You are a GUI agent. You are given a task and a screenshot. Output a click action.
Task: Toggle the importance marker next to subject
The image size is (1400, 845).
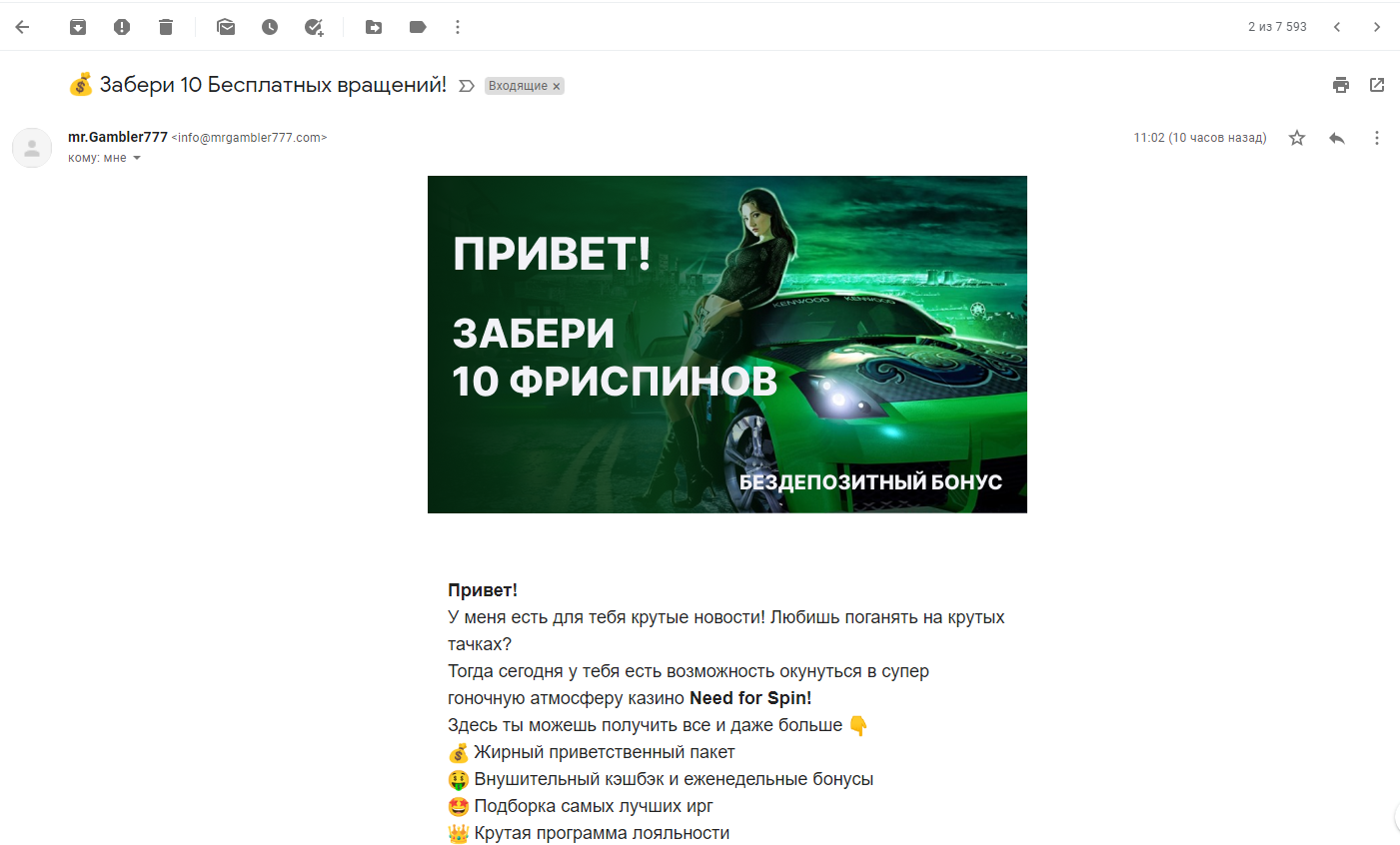pos(466,86)
